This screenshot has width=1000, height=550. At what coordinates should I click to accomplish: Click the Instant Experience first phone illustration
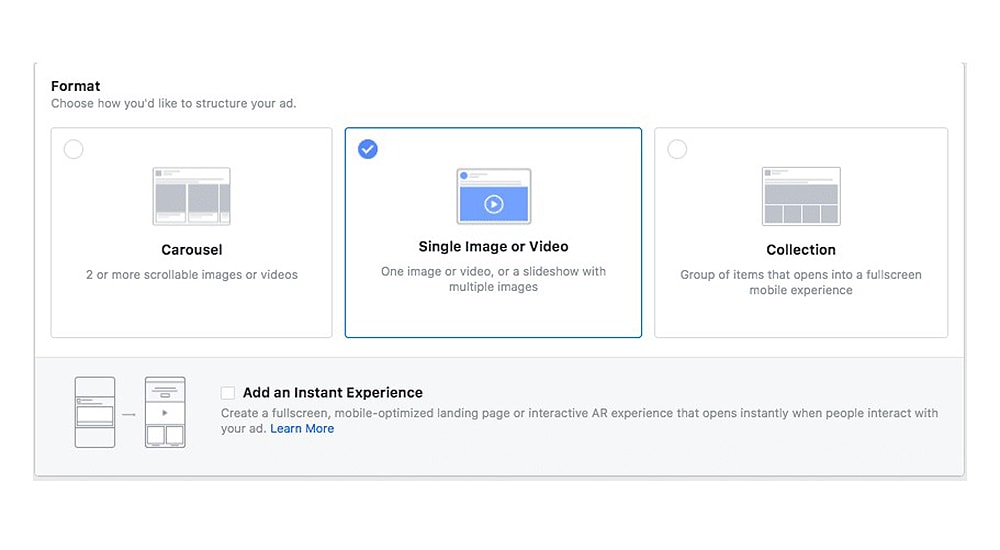tap(95, 412)
